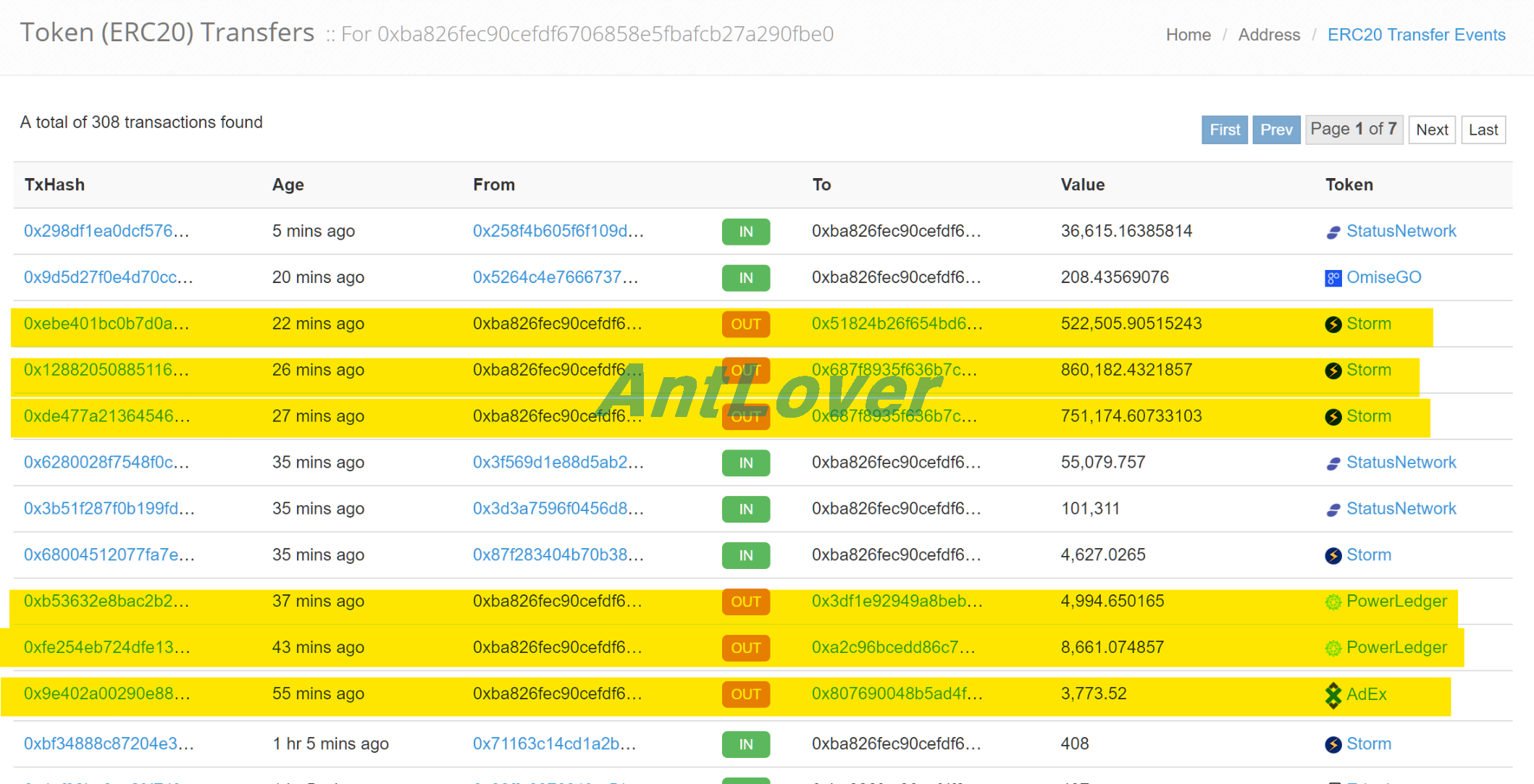
Task: Open the ERC20 Transfer Events breadcrumb link
Action: pyautogui.click(x=1416, y=35)
